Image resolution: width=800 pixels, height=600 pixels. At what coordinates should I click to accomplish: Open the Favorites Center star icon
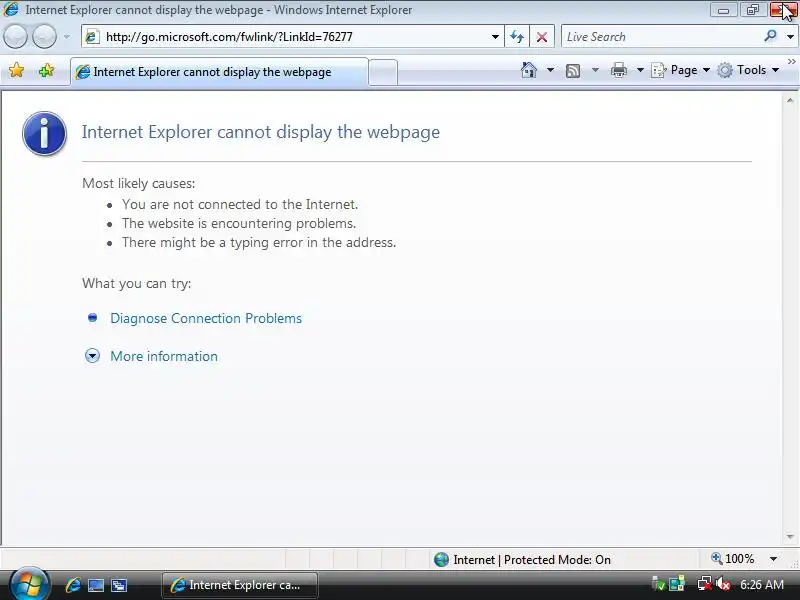click(x=16, y=70)
